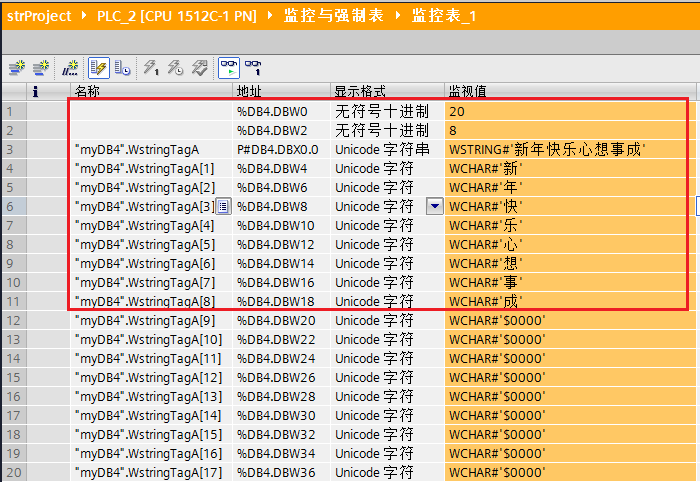This screenshot has width=700, height=482.
Task: Expand the arrow after strProject breadcrumb
Action: pyautogui.click(x=84, y=16)
